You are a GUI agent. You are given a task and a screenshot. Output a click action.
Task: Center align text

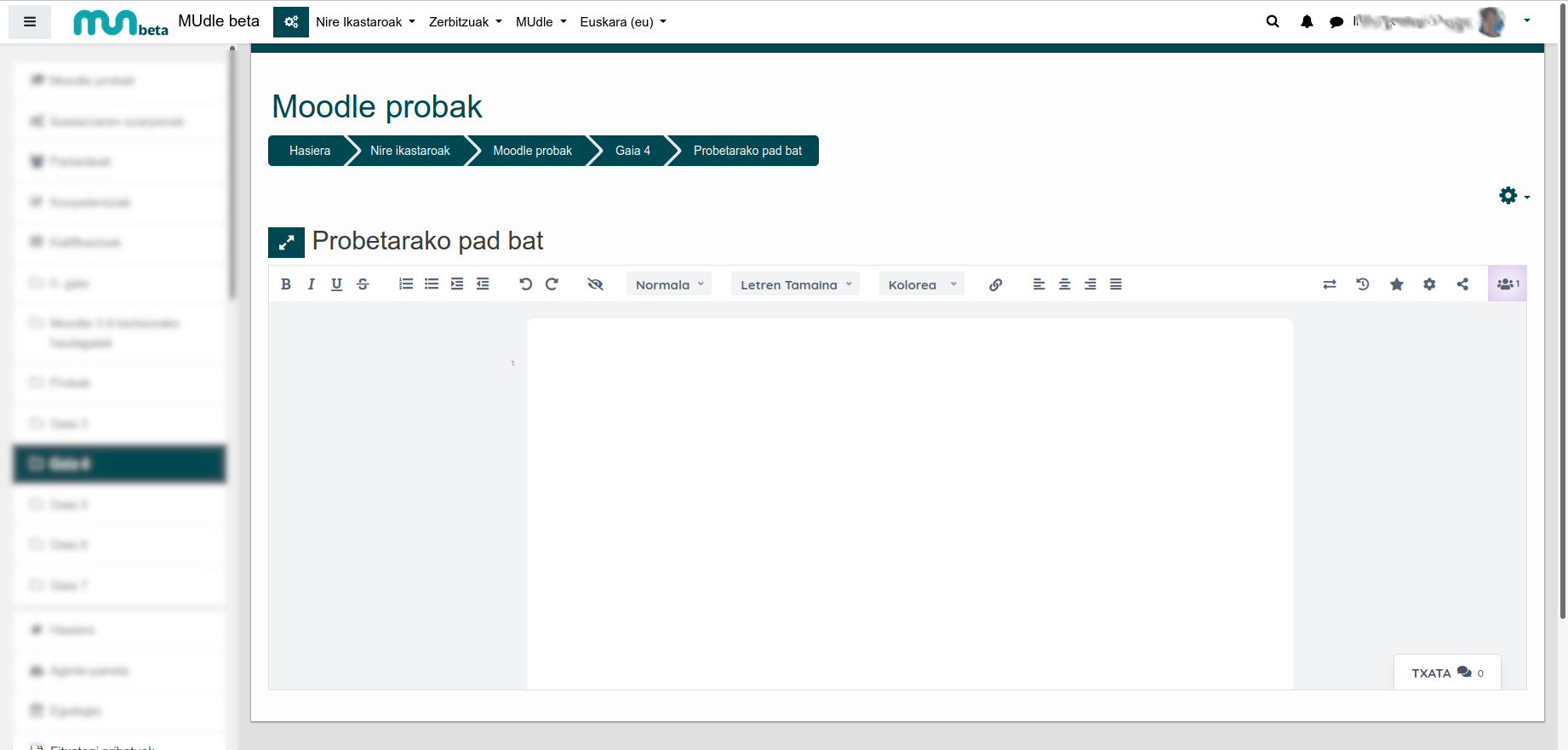[x=1064, y=284]
